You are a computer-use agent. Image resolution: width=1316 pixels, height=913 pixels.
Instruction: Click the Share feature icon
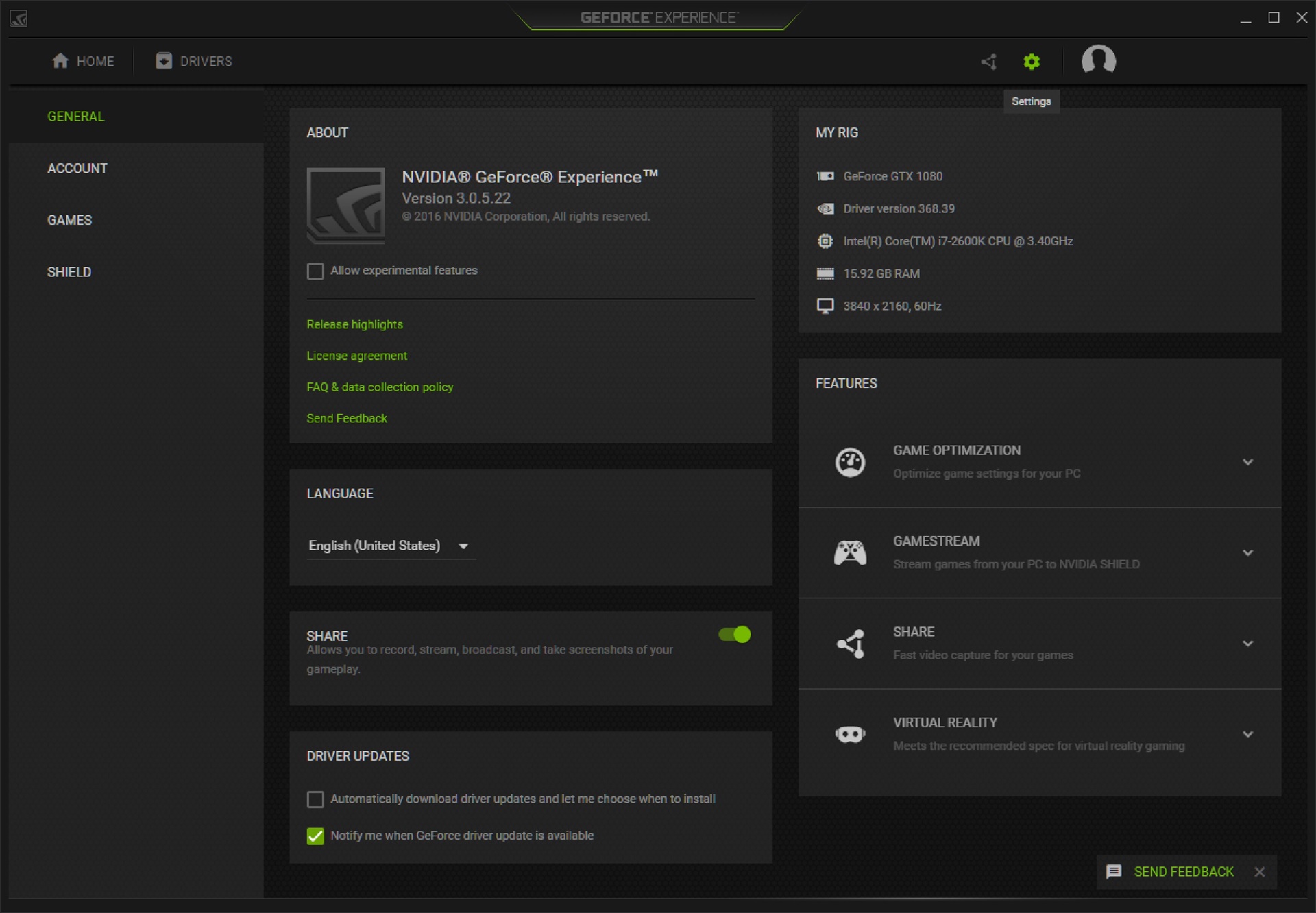851,644
